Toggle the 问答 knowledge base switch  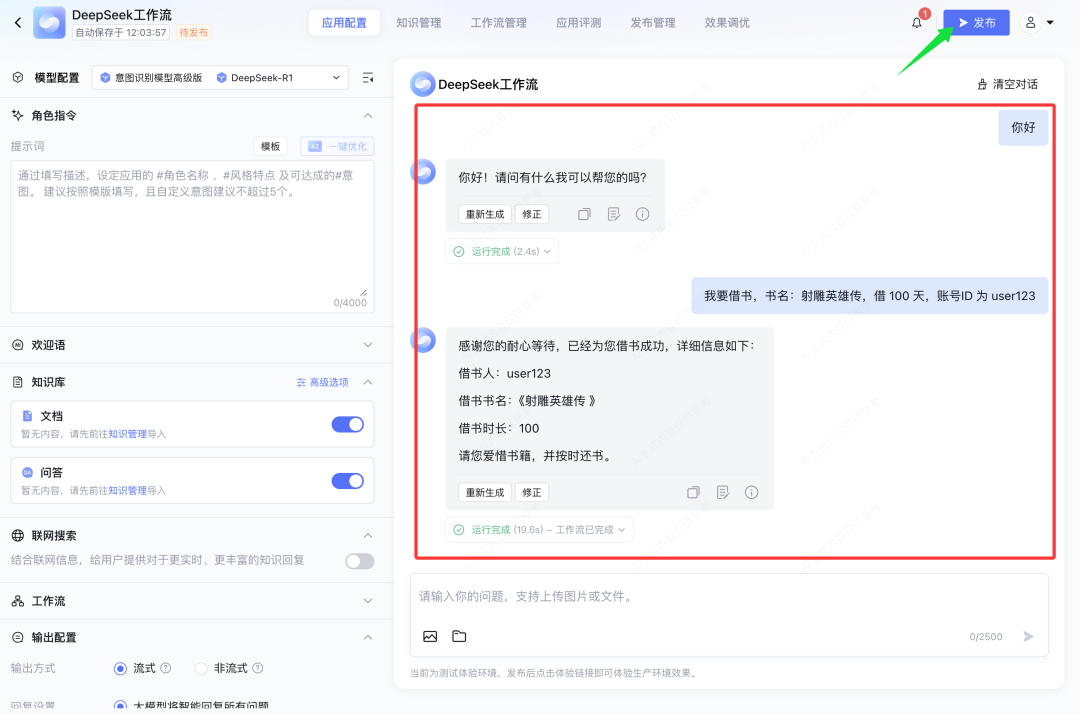coord(348,481)
